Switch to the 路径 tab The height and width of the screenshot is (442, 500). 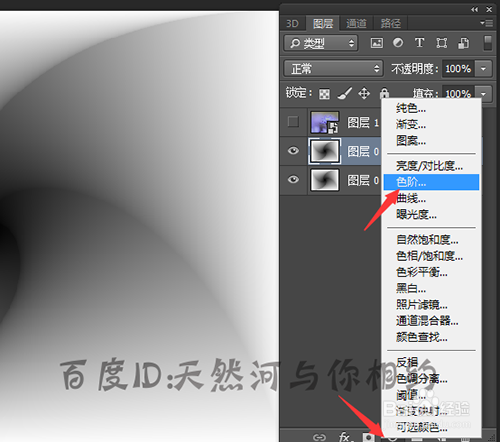tap(390, 23)
